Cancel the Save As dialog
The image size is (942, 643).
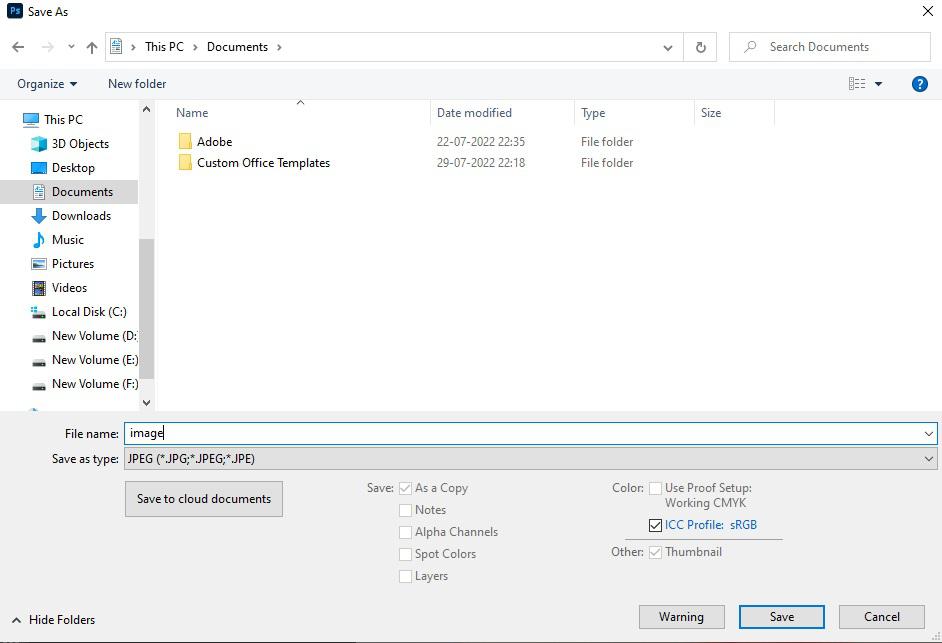(x=881, y=617)
